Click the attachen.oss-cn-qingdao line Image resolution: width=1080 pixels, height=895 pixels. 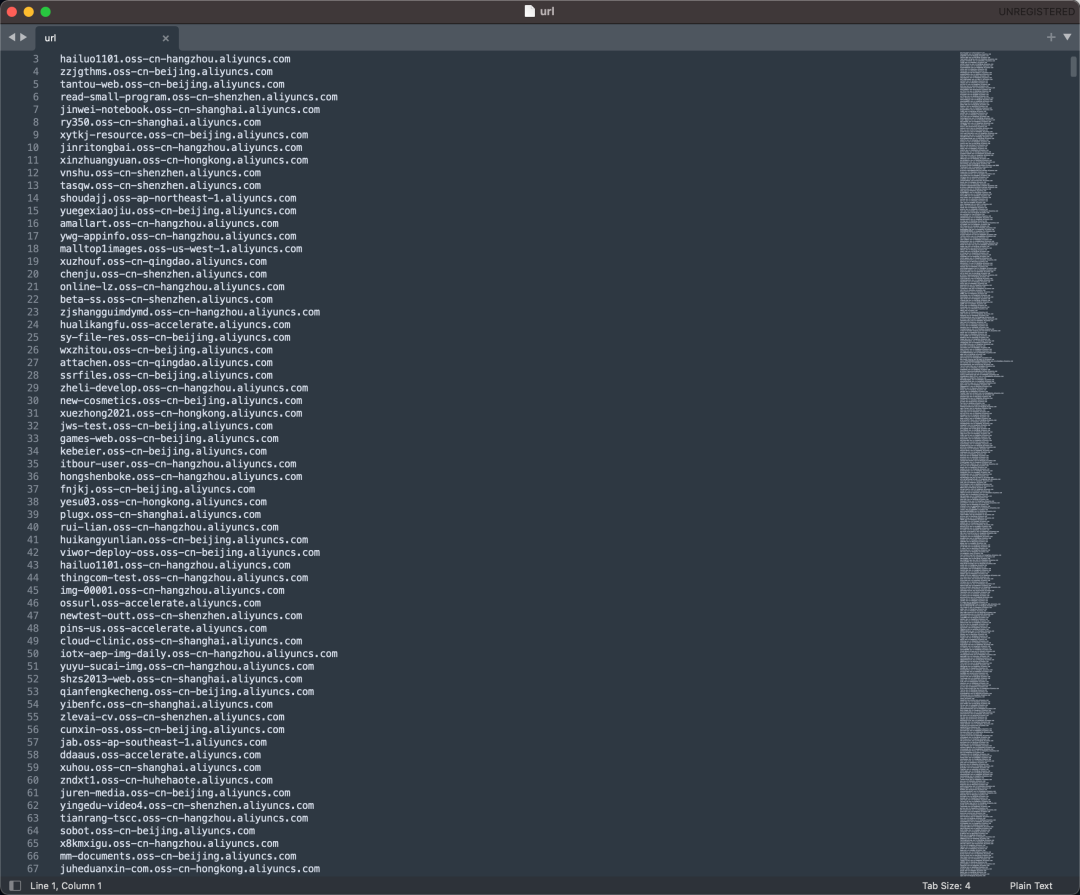(166, 362)
